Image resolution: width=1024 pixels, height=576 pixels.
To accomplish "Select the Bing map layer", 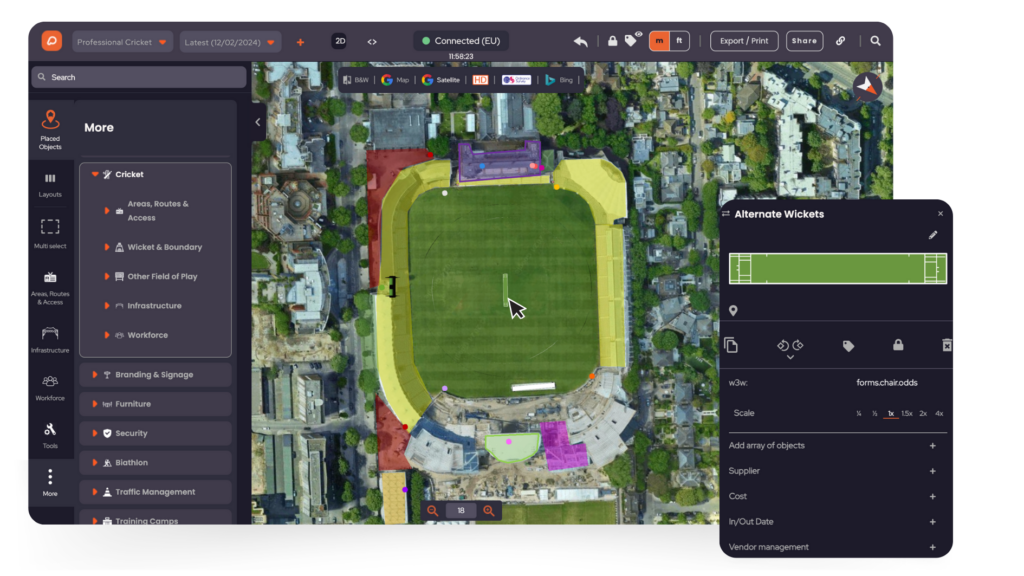I will 559,80.
